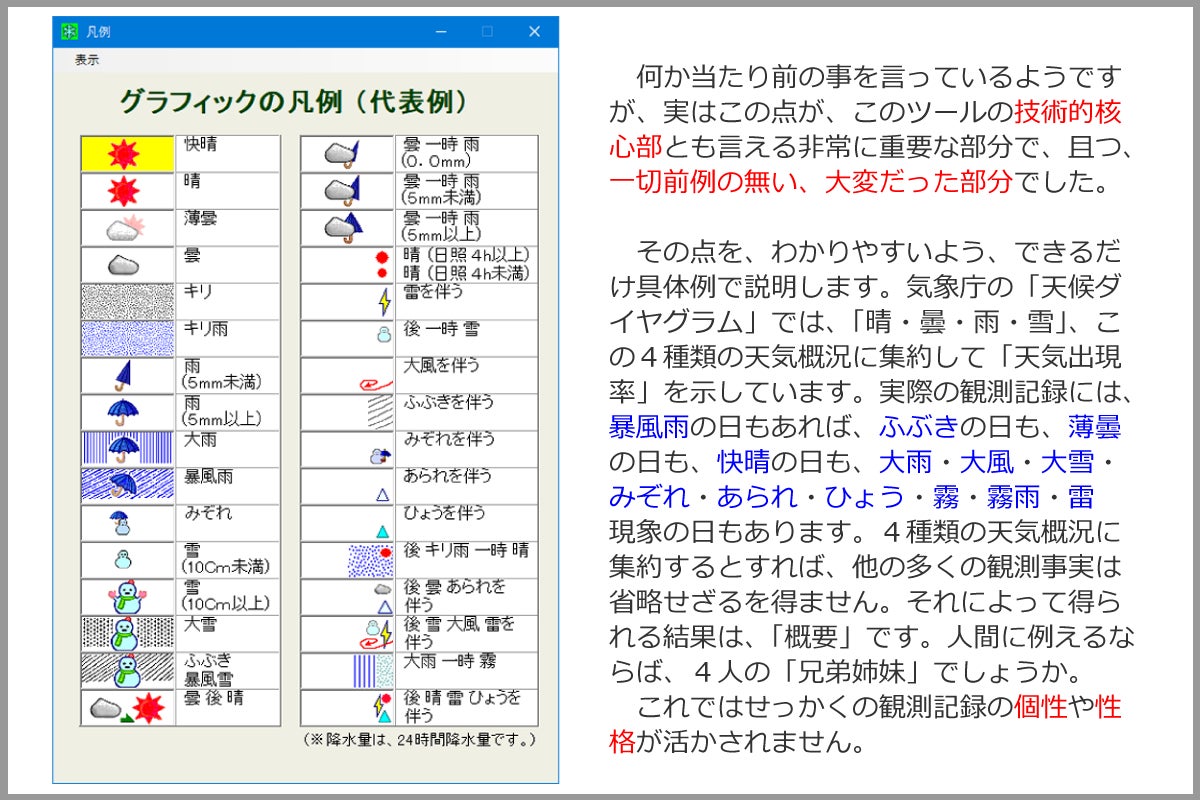Click the ふぶきを伴う diagonal hatch icon
This screenshot has height=800, width=1200.
click(x=379, y=412)
